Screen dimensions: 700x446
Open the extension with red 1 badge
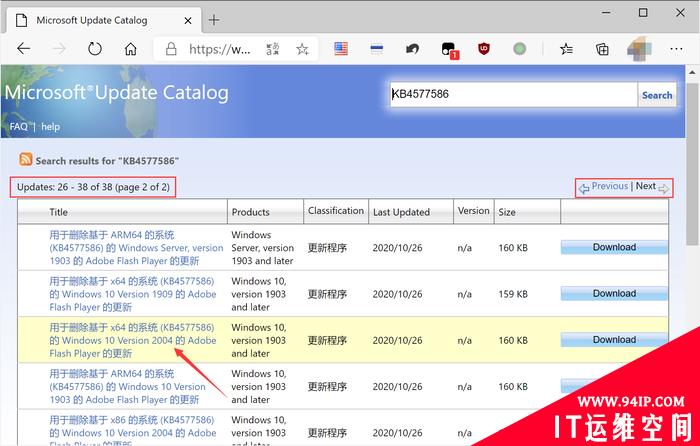449,50
